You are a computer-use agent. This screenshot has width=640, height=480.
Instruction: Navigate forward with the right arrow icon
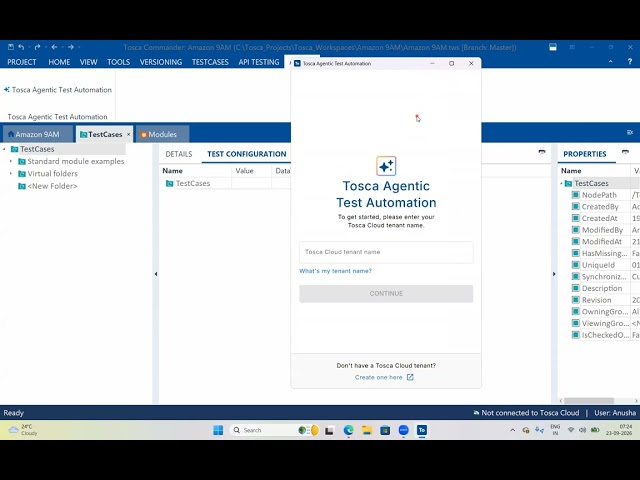(71, 47)
